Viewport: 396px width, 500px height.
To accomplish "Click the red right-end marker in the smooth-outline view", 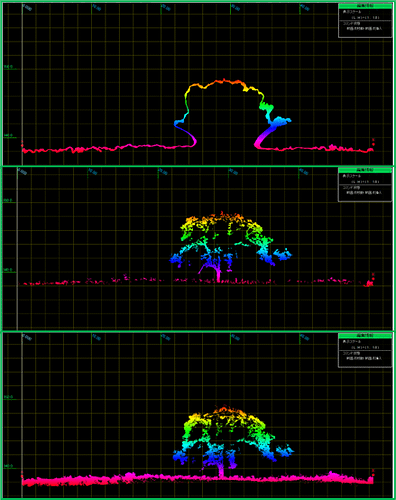I will point(373,142).
